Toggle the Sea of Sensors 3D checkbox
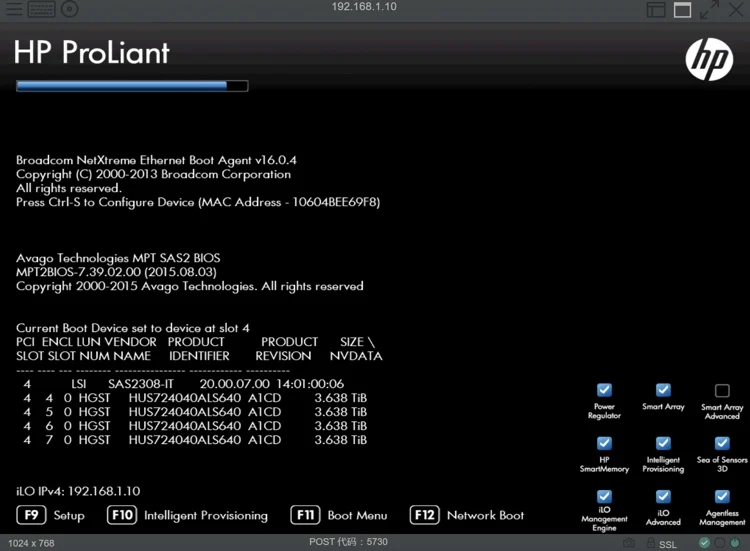 point(722,443)
